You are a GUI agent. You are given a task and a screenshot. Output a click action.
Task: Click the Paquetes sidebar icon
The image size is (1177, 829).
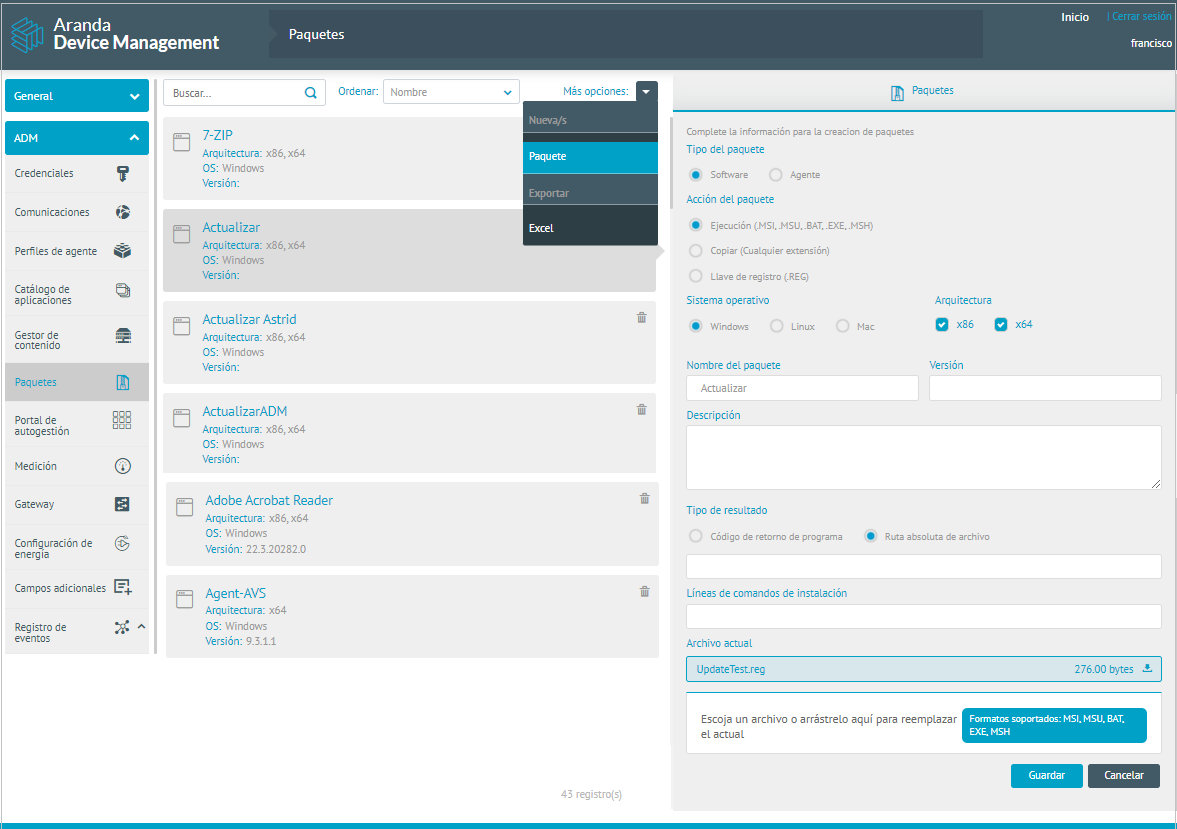(123, 382)
